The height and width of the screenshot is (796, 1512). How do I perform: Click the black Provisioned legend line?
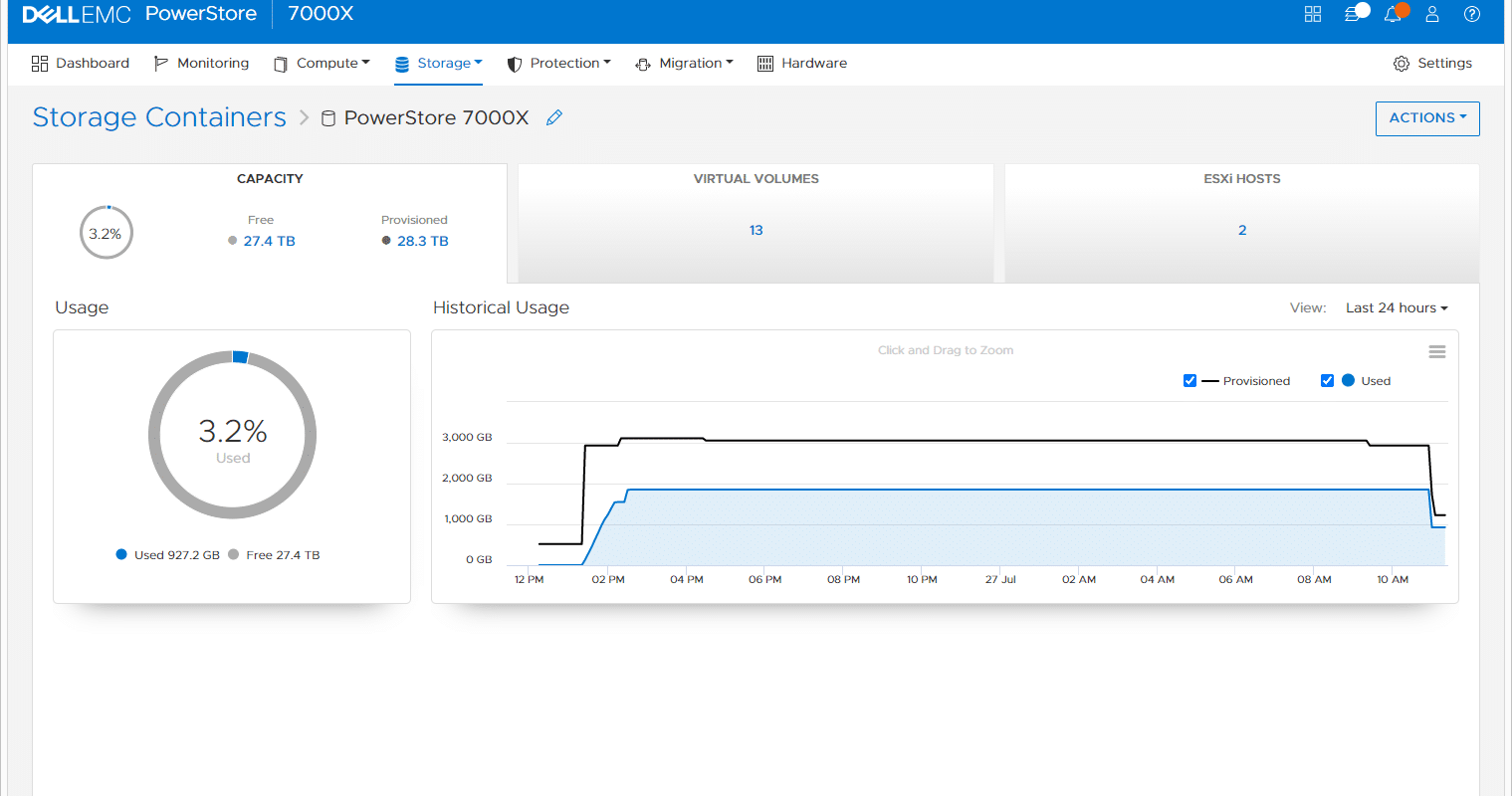point(1210,381)
